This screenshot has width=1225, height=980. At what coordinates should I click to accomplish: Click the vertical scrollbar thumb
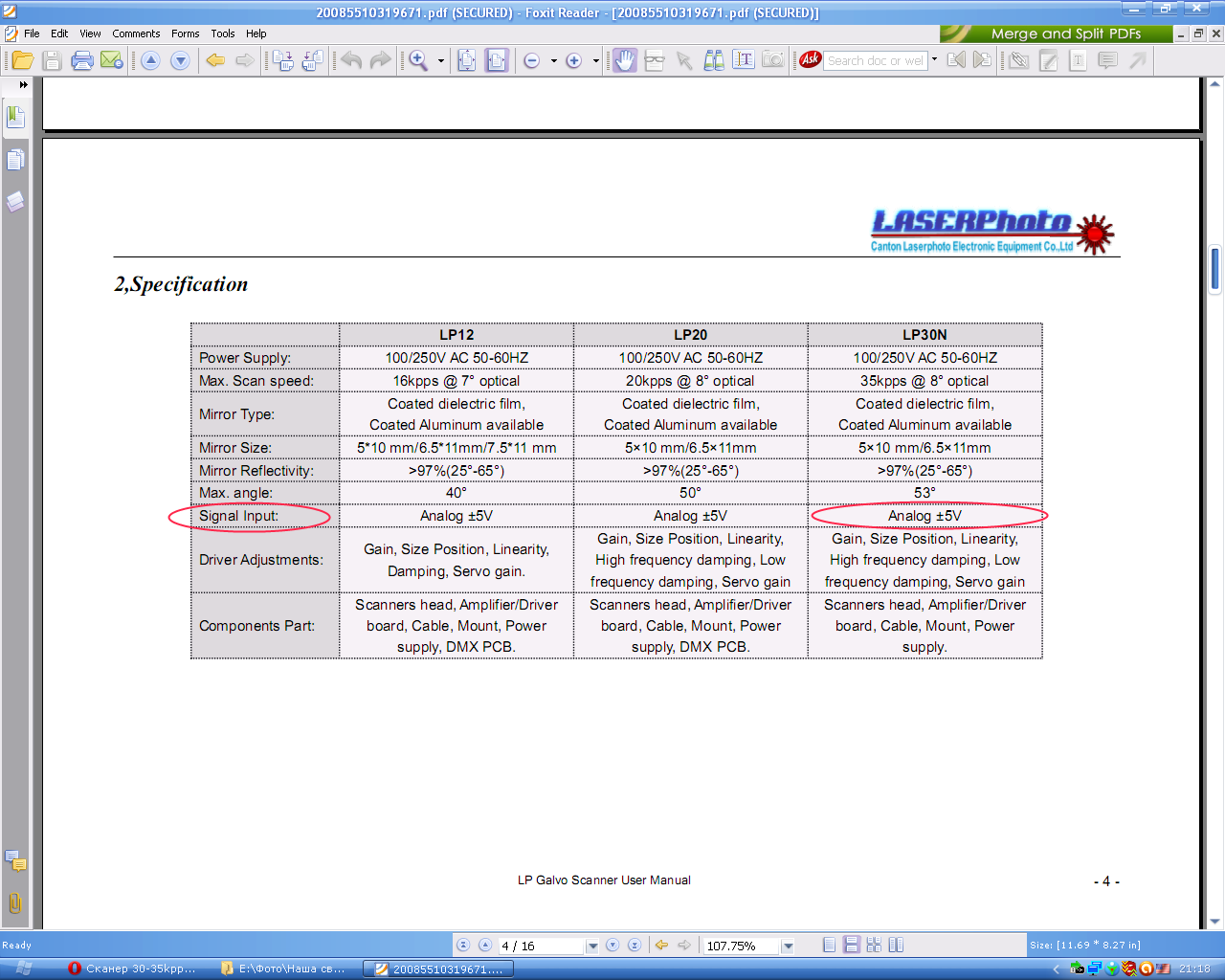(1215, 268)
